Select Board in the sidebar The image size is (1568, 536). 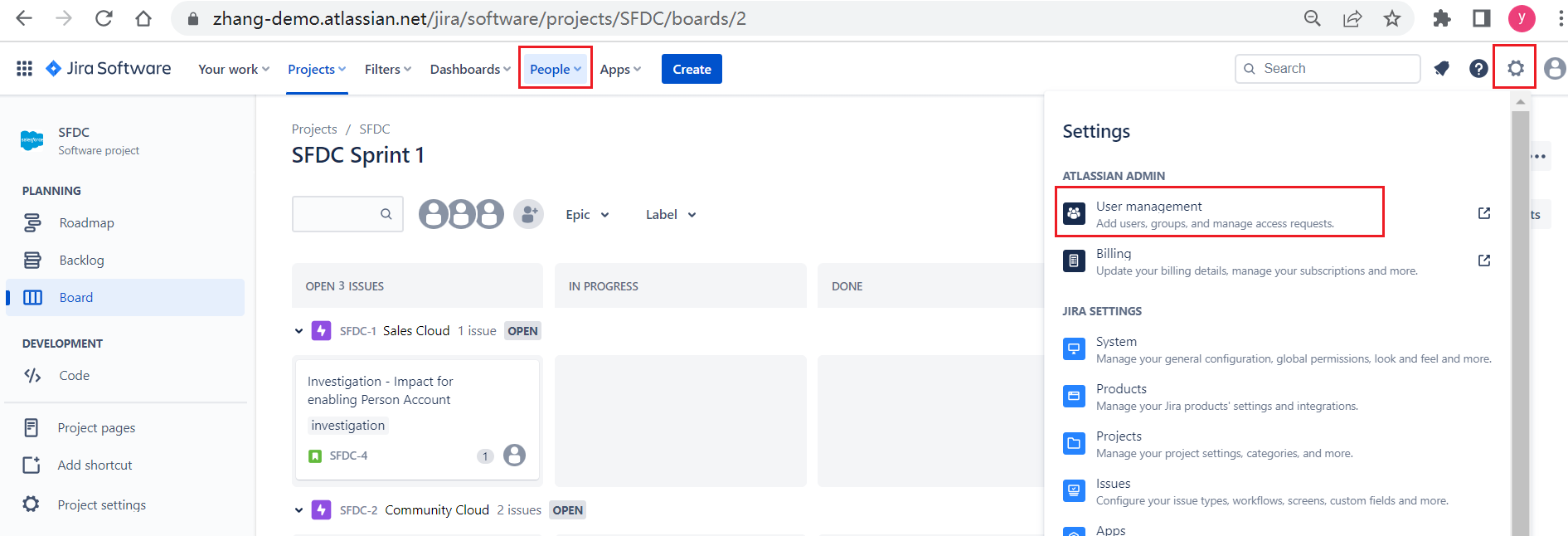(125, 297)
